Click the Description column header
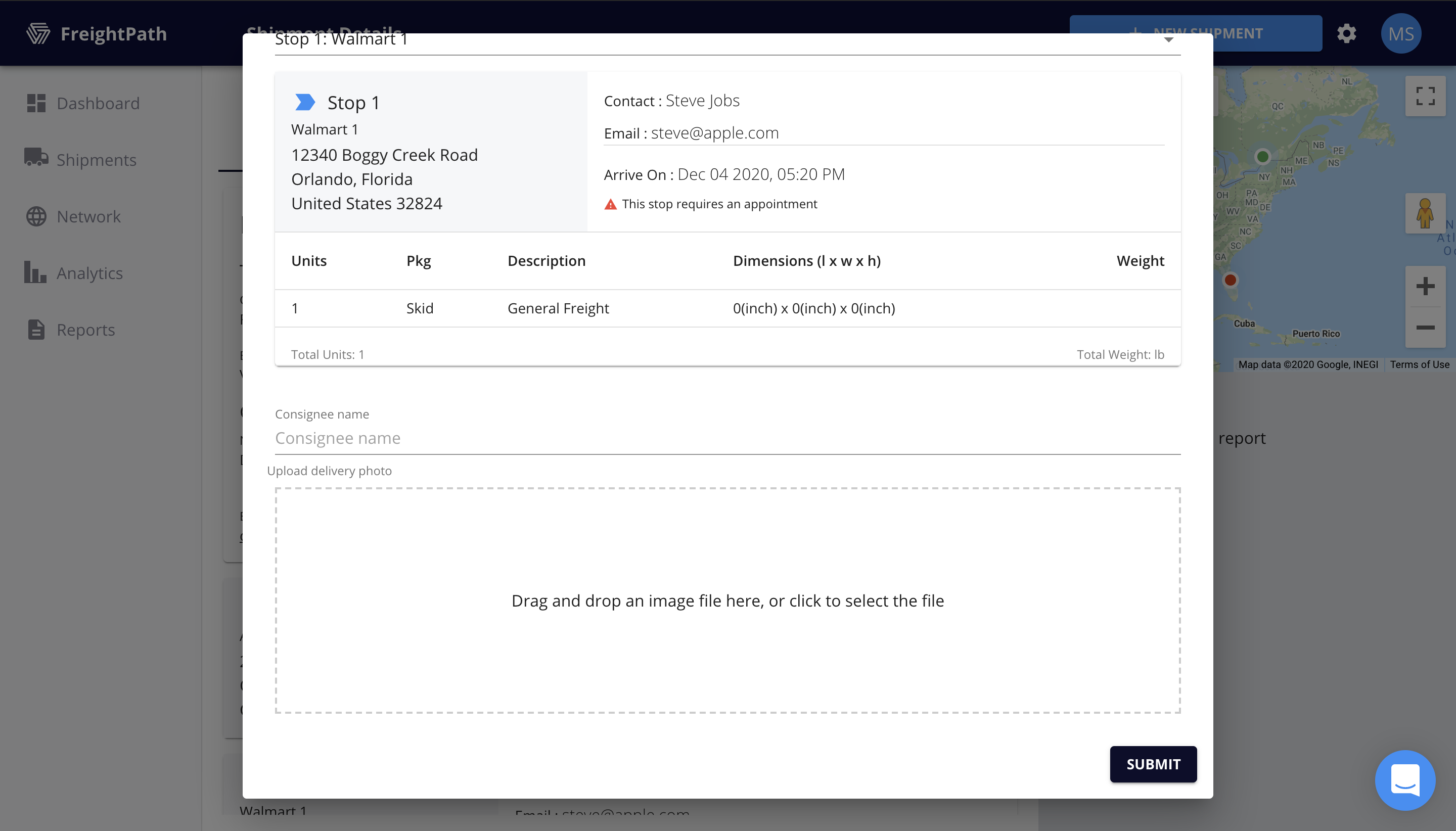 546,261
